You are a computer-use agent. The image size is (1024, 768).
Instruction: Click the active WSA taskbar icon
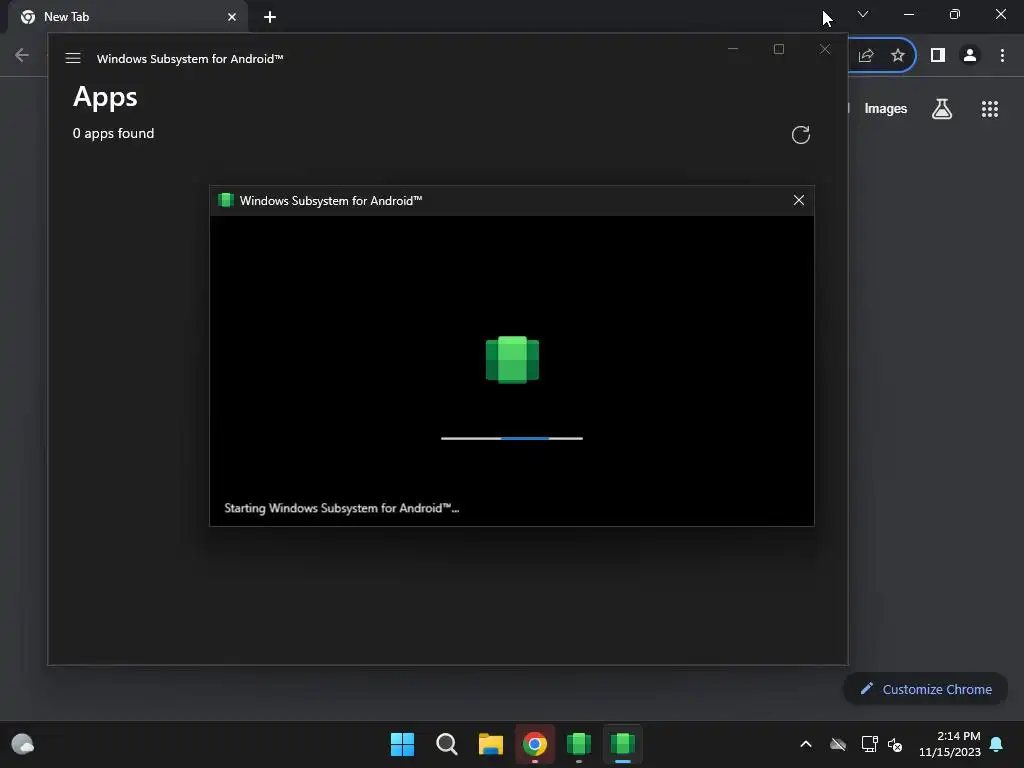click(x=622, y=744)
